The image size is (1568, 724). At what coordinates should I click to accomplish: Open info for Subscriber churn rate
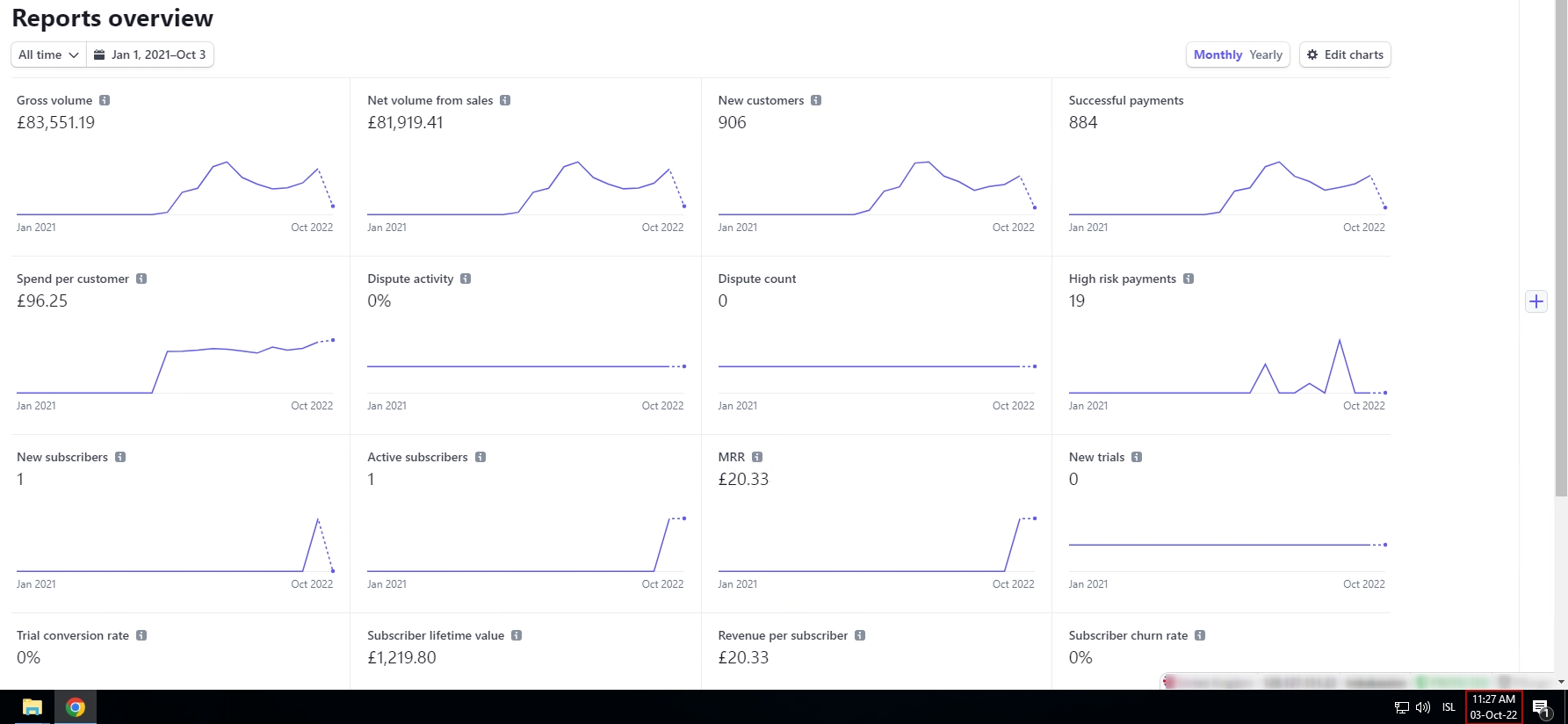(x=1200, y=635)
